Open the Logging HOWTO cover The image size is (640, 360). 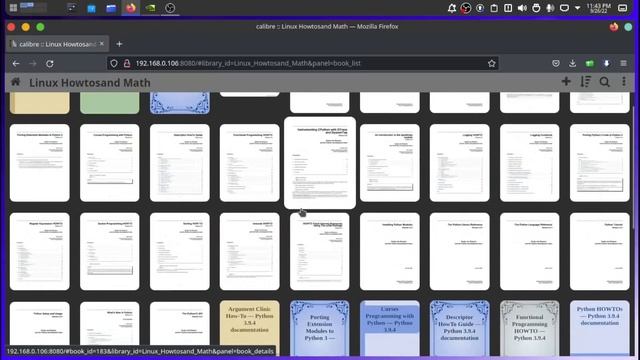(460, 163)
